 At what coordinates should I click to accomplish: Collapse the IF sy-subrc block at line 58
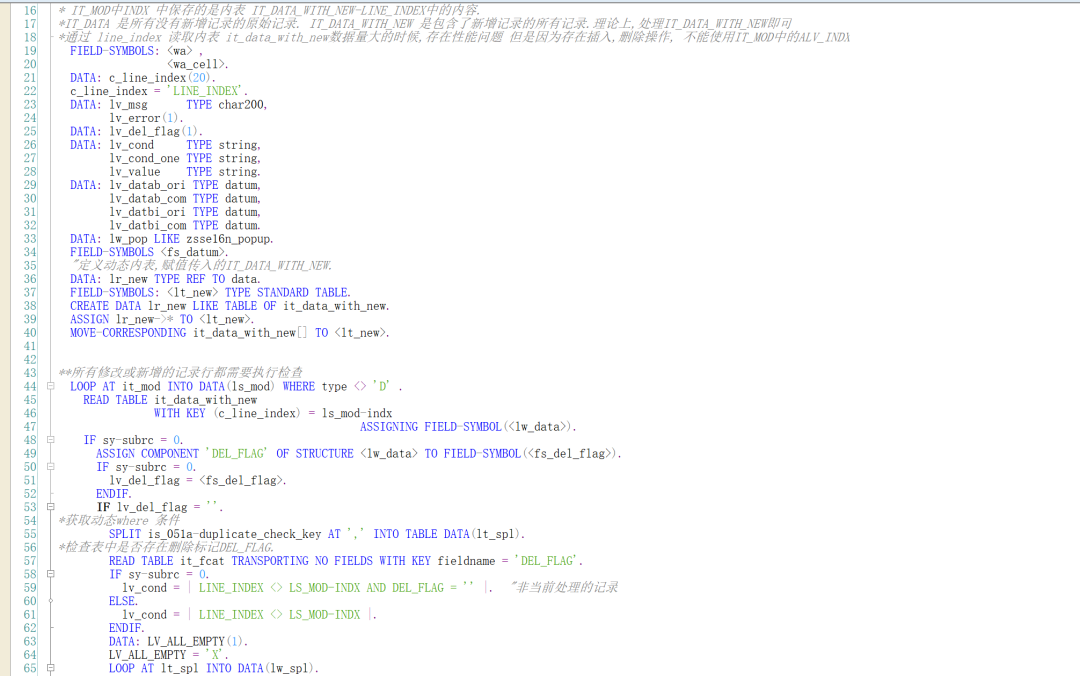50,574
